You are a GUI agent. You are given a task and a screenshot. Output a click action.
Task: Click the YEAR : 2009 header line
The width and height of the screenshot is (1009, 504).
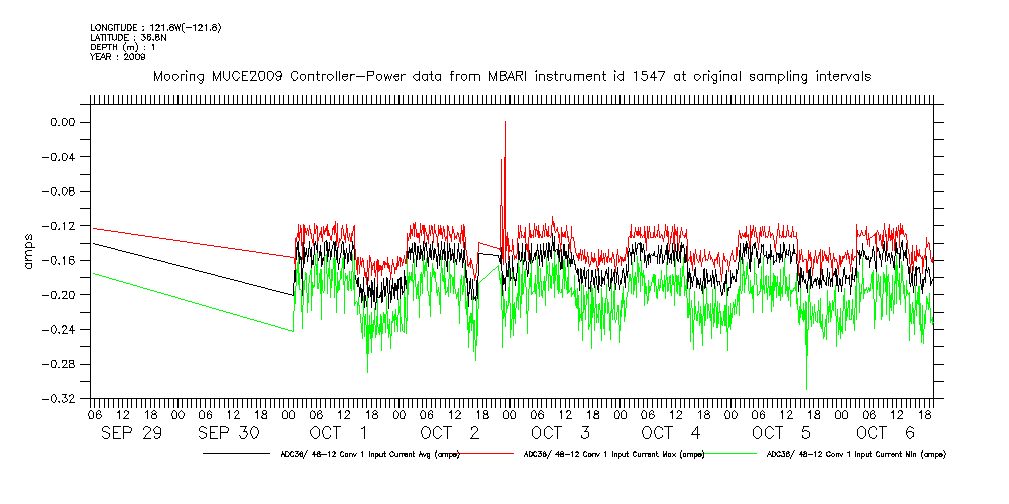118,57
